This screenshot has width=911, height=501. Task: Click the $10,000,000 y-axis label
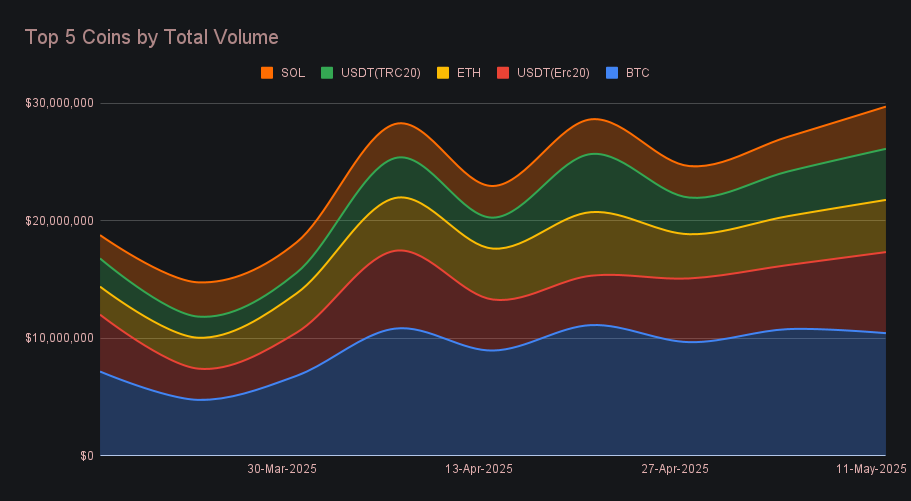click(x=59, y=338)
